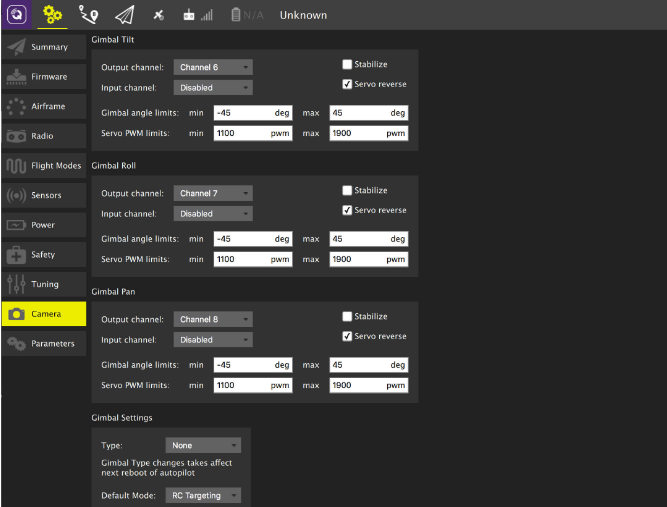The width and height of the screenshot is (667, 507).
Task: Enable Stabilize for Gimbal Tilt
Action: (347, 64)
